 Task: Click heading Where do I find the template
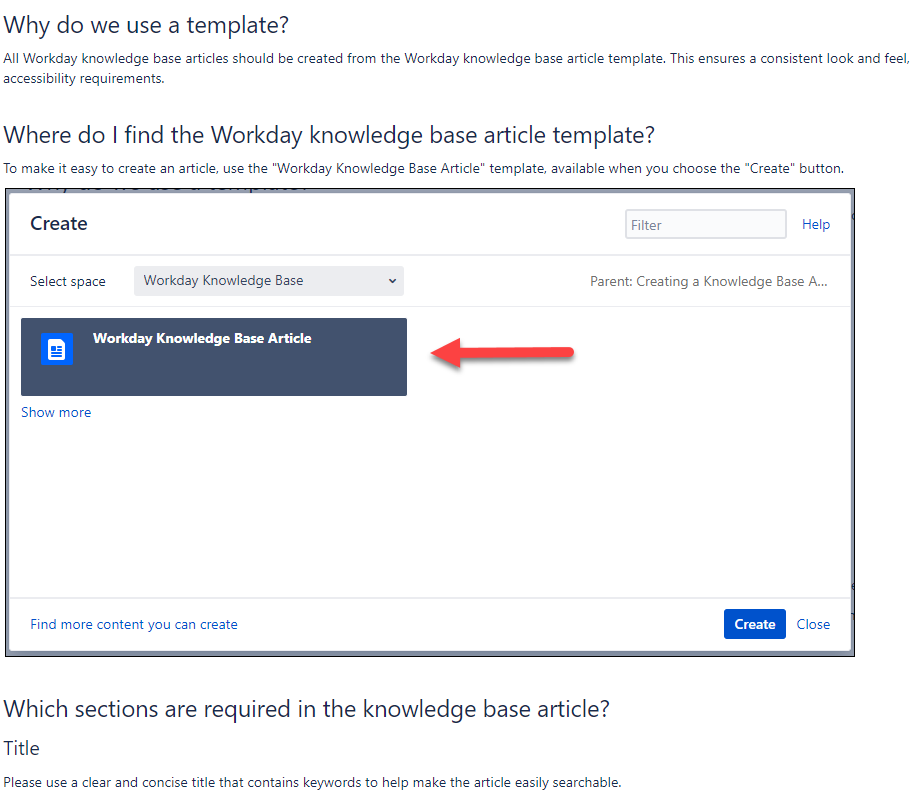click(x=329, y=135)
